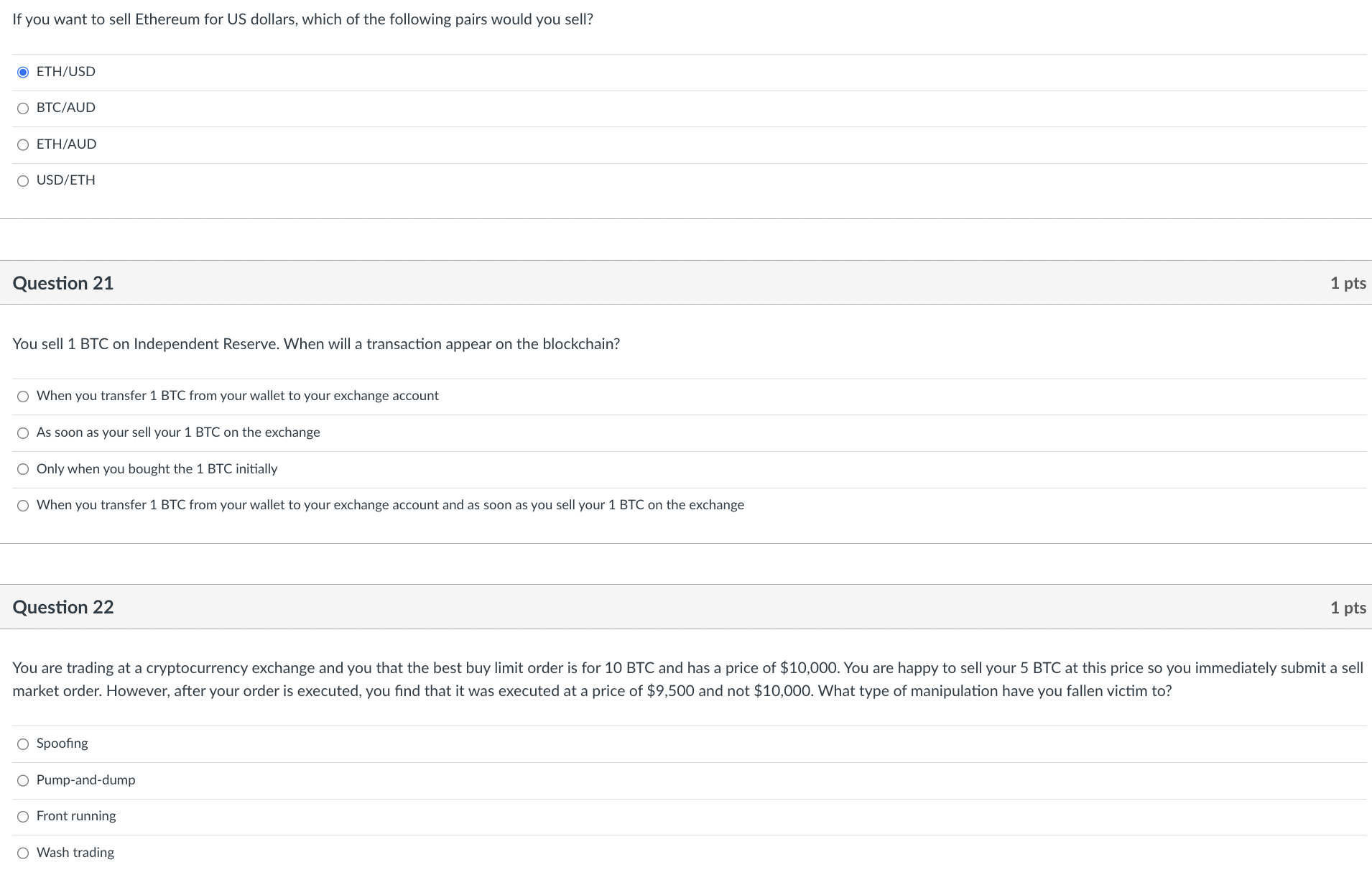Pick the last answer option for Question 21
The width and height of the screenshot is (1372, 885).
(x=23, y=506)
